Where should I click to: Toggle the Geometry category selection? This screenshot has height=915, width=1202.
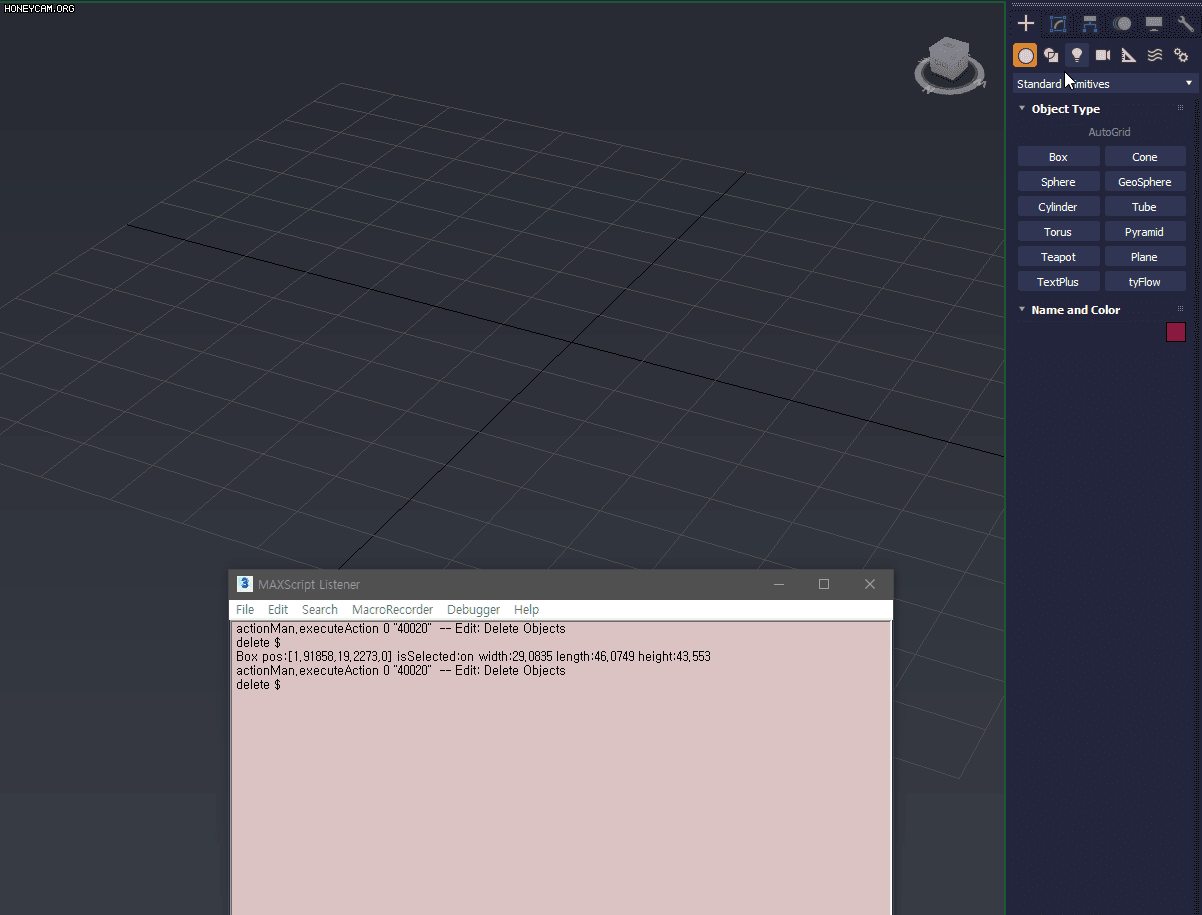[1025, 55]
